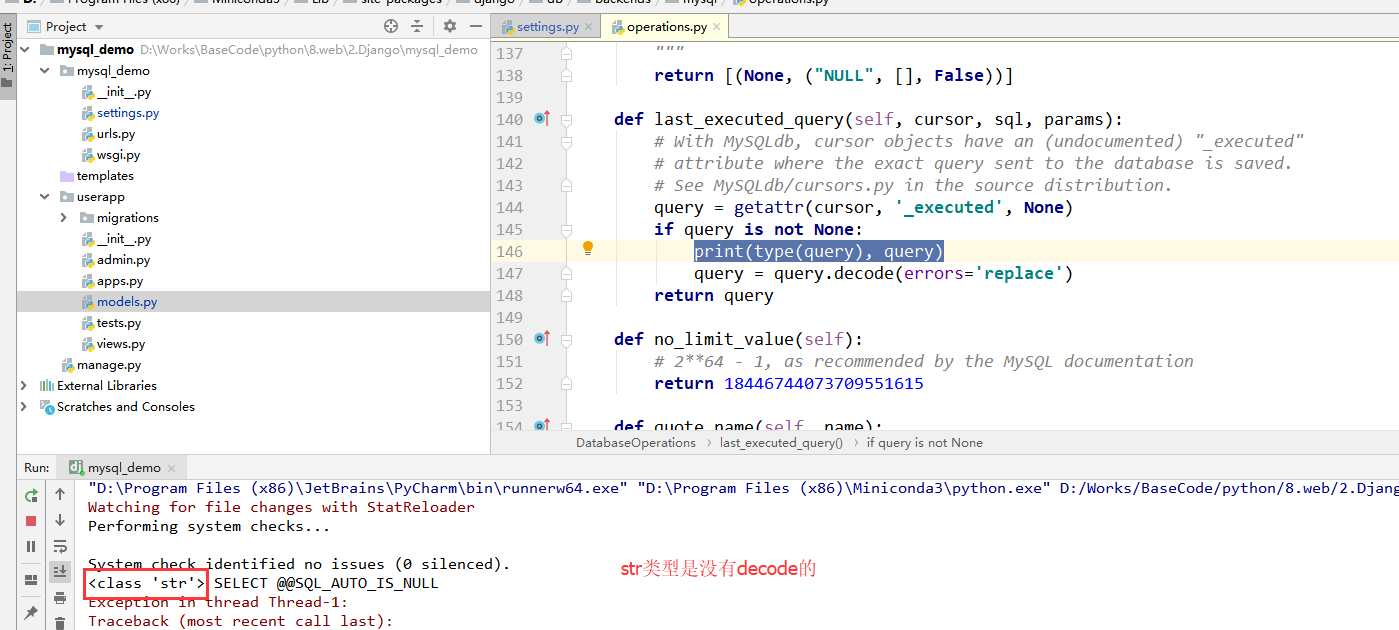Close the settings.py tab
The image size is (1399, 630).
[589, 28]
